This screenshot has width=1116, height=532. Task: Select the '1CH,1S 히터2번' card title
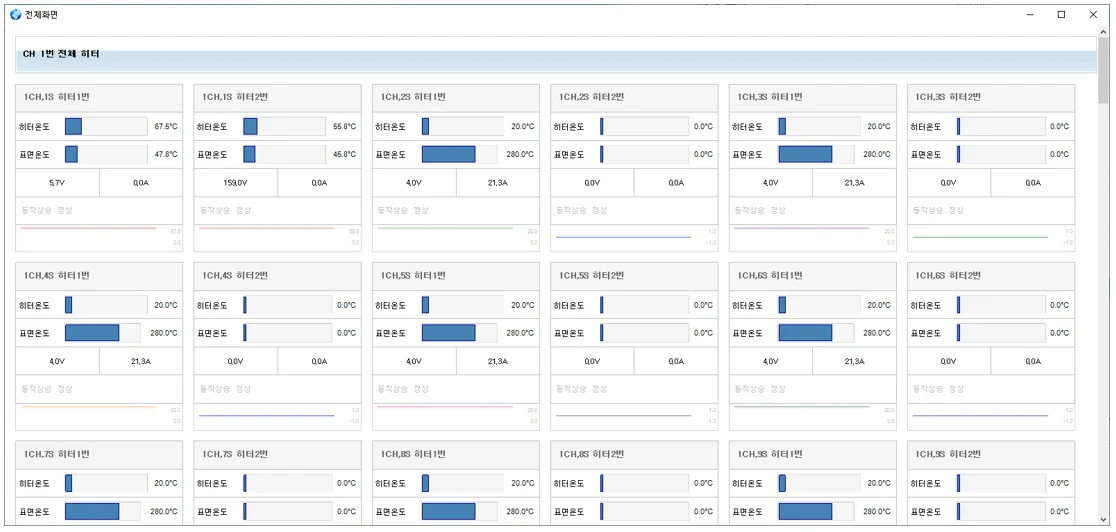pos(235,97)
